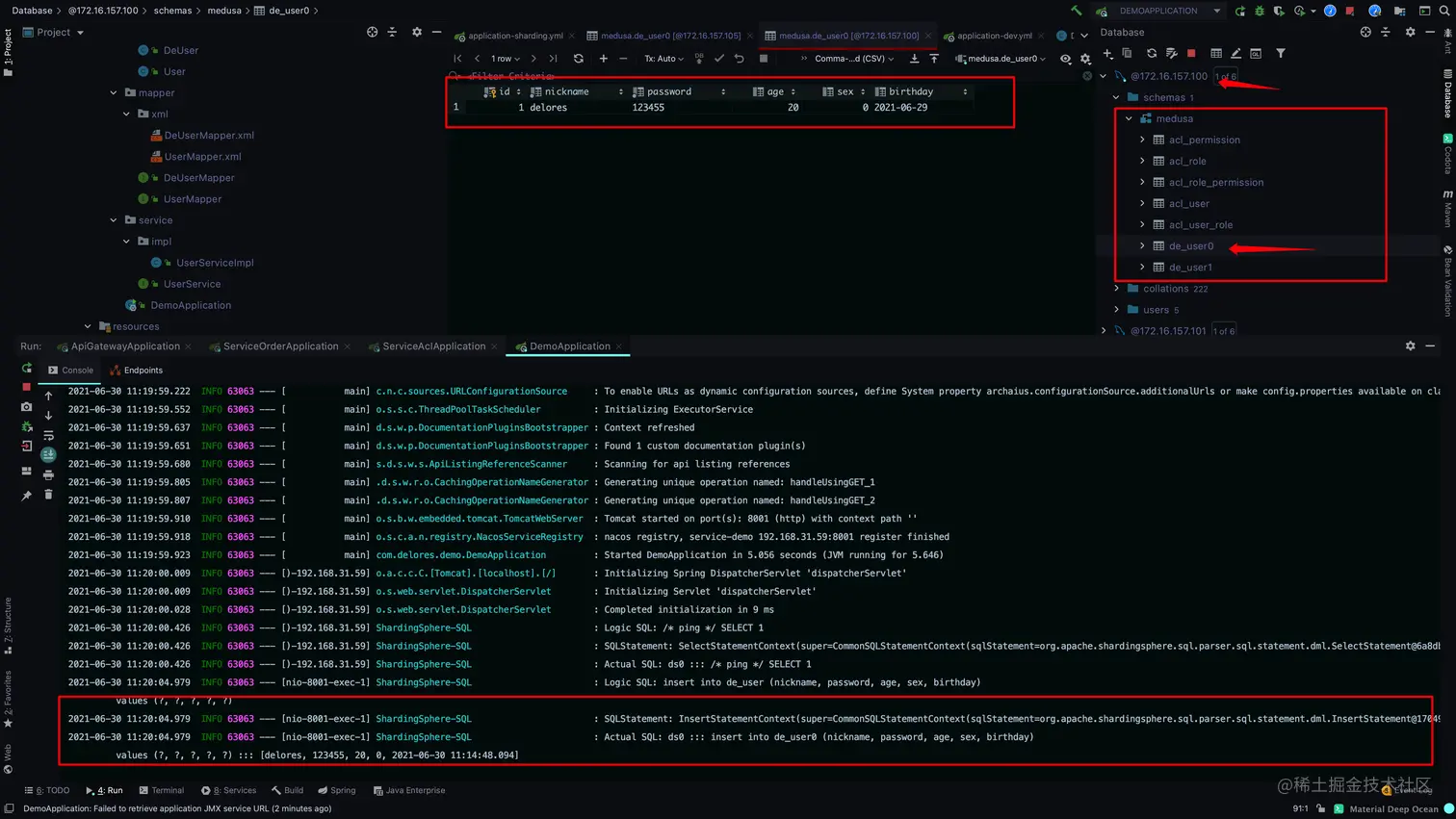Screen dimensions: 1456x819
Task: Click the Build Project hammer icon
Action: point(1077,11)
